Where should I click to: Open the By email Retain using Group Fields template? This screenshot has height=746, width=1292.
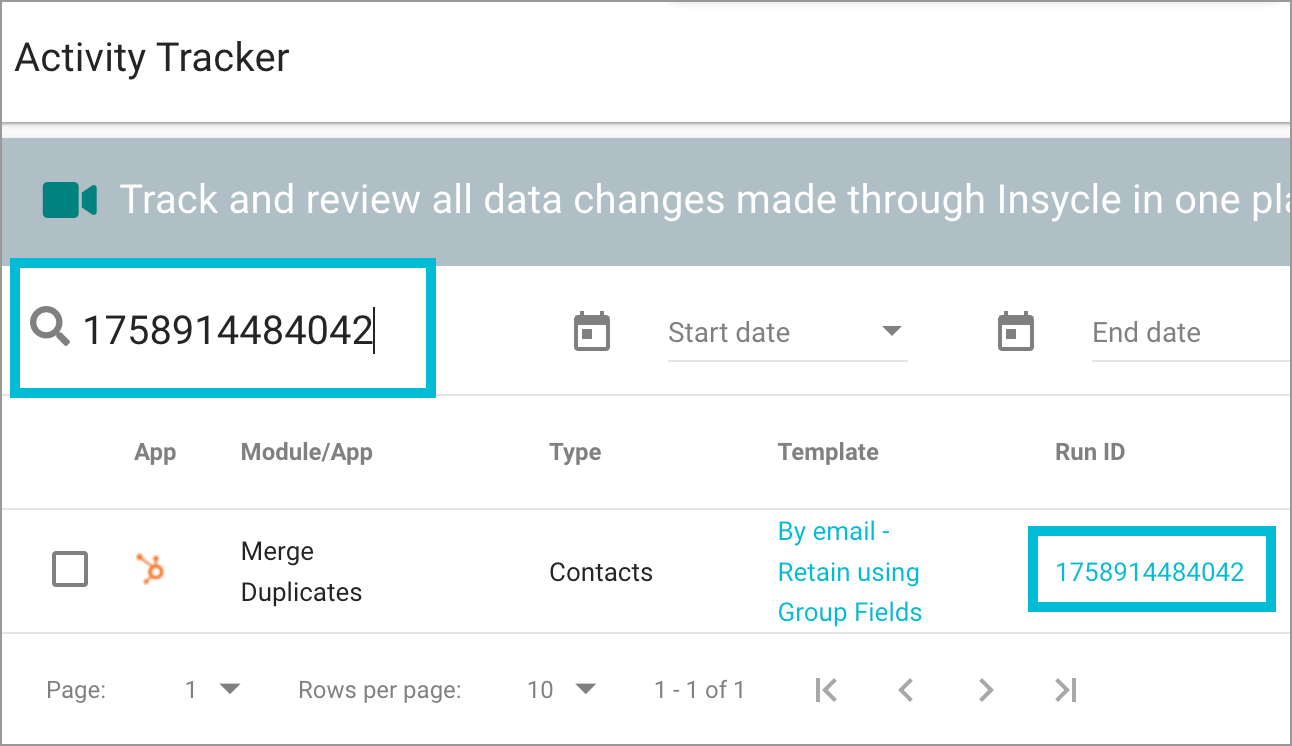848,571
